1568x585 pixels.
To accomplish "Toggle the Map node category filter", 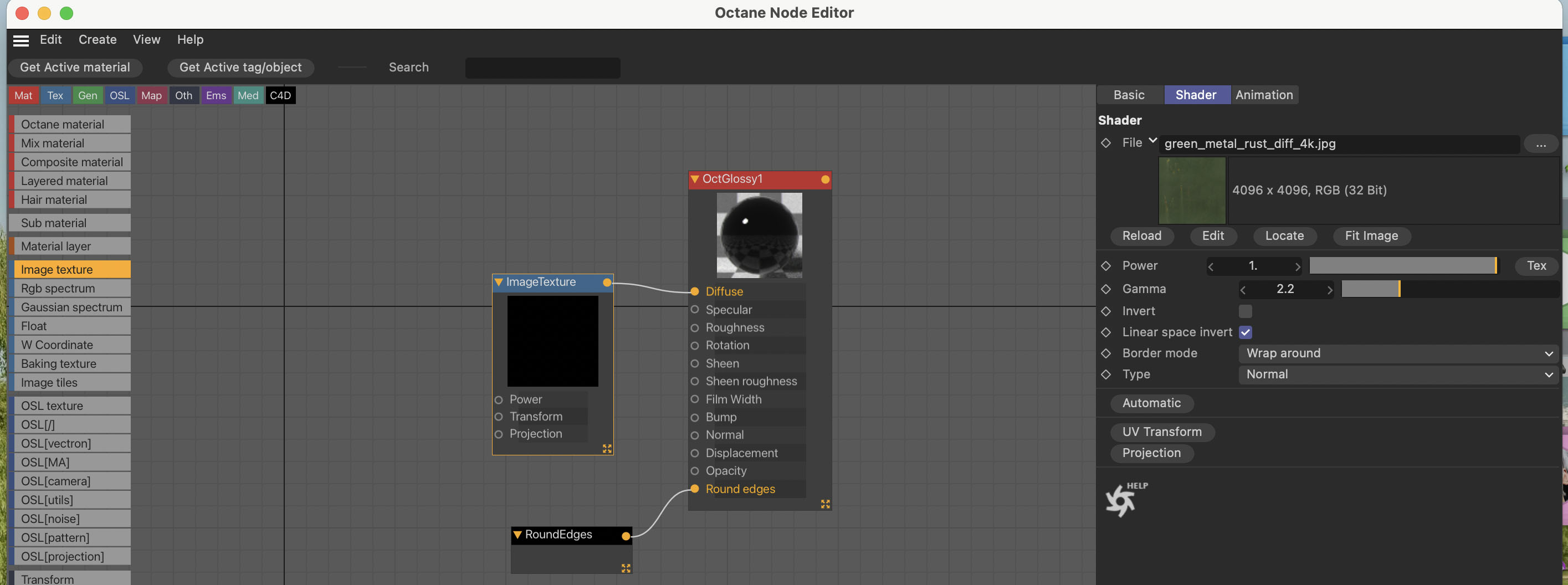I will tap(152, 96).
